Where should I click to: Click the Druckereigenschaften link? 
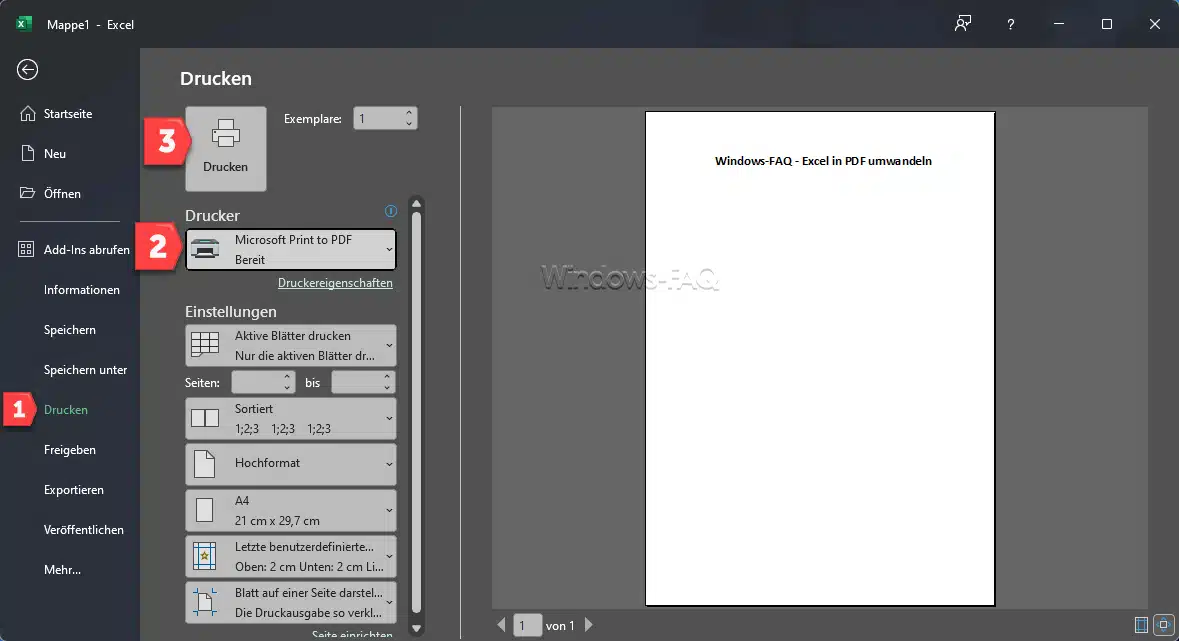coord(335,283)
